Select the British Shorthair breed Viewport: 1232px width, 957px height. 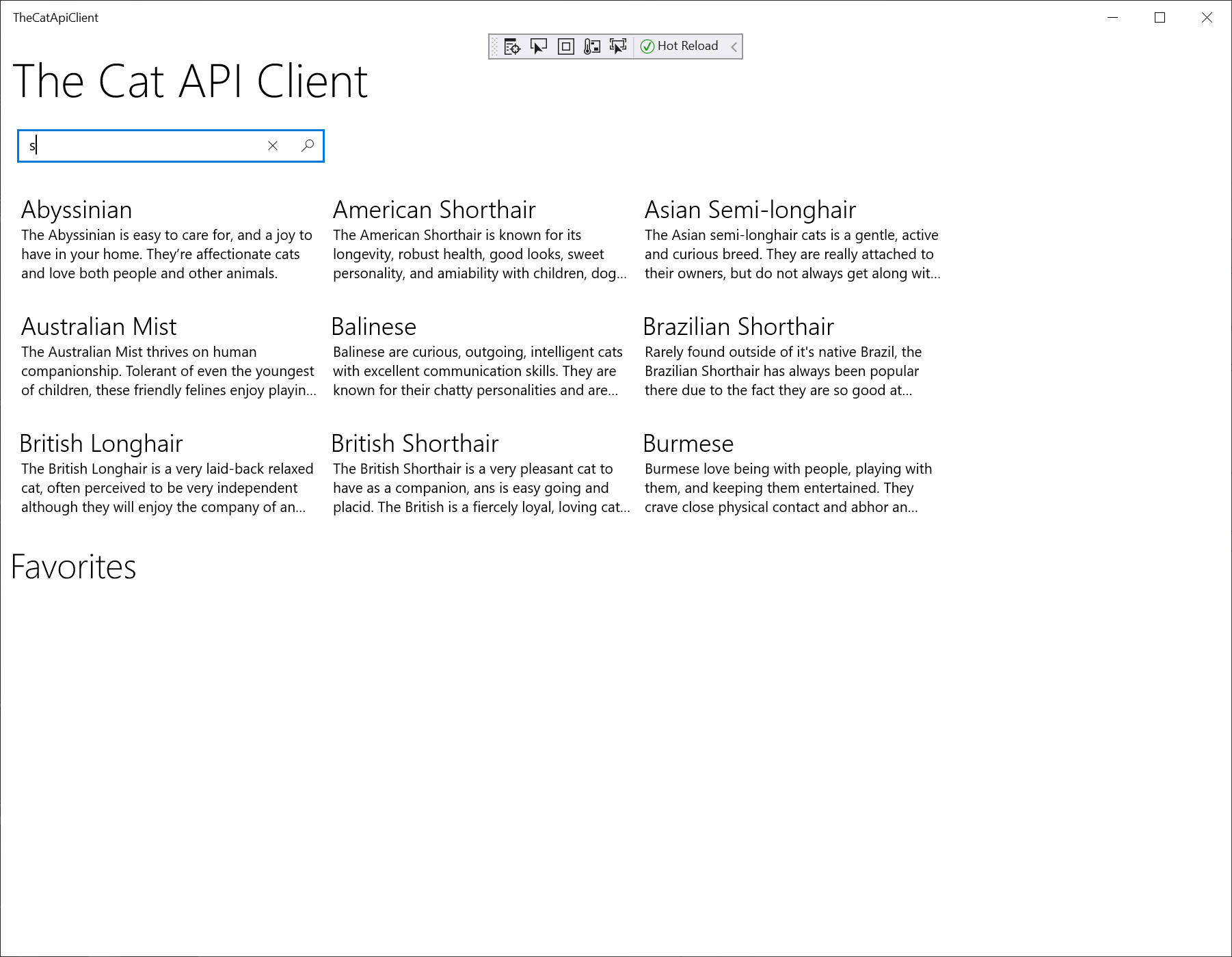(x=415, y=443)
